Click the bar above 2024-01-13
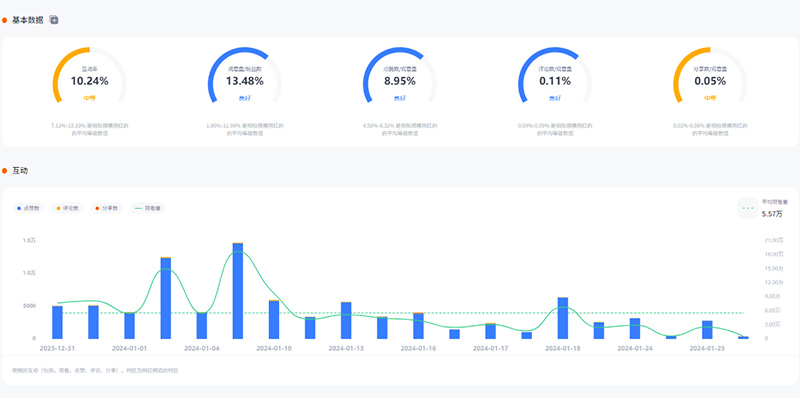The width and height of the screenshot is (800, 398). (346, 320)
